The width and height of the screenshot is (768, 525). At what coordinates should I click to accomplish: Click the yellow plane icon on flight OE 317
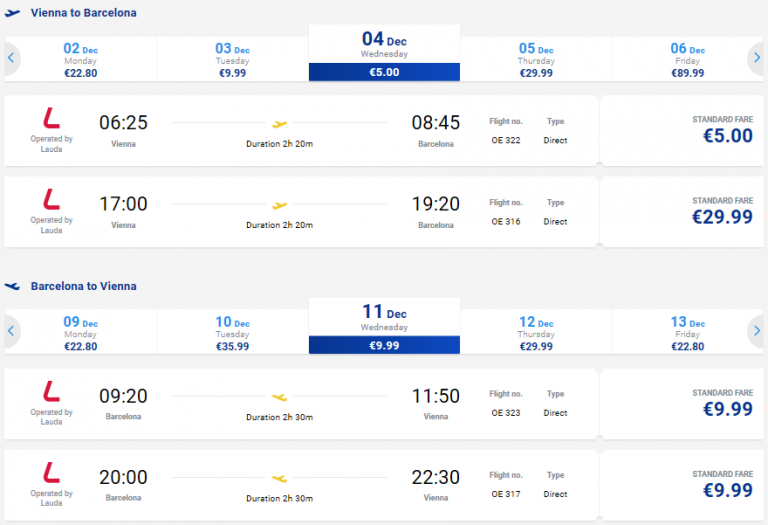click(x=280, y=478)
